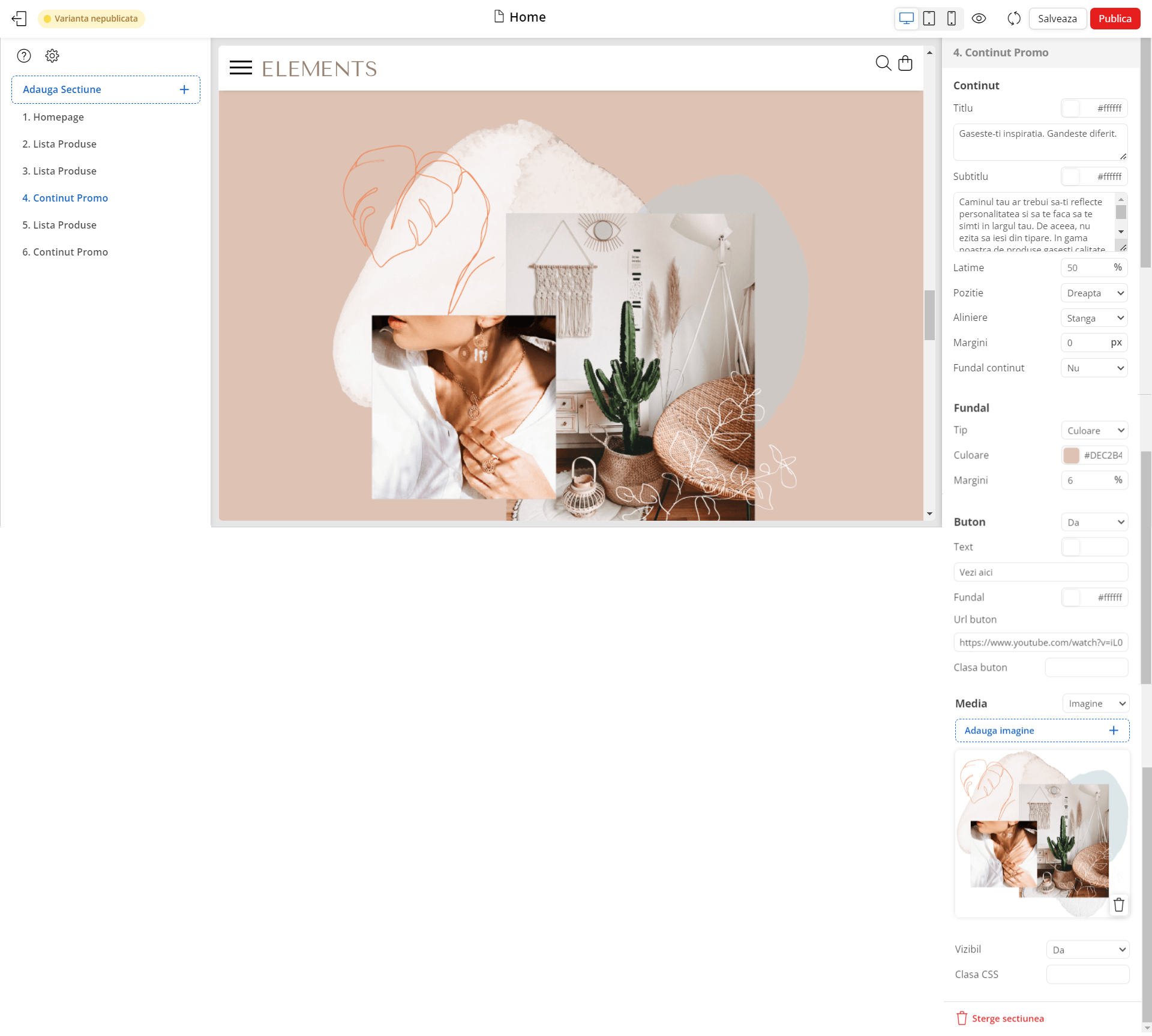Viewport: 1152px width, 1036px height.
Task: Click the exit editor icon
Action: click(19, 19)
